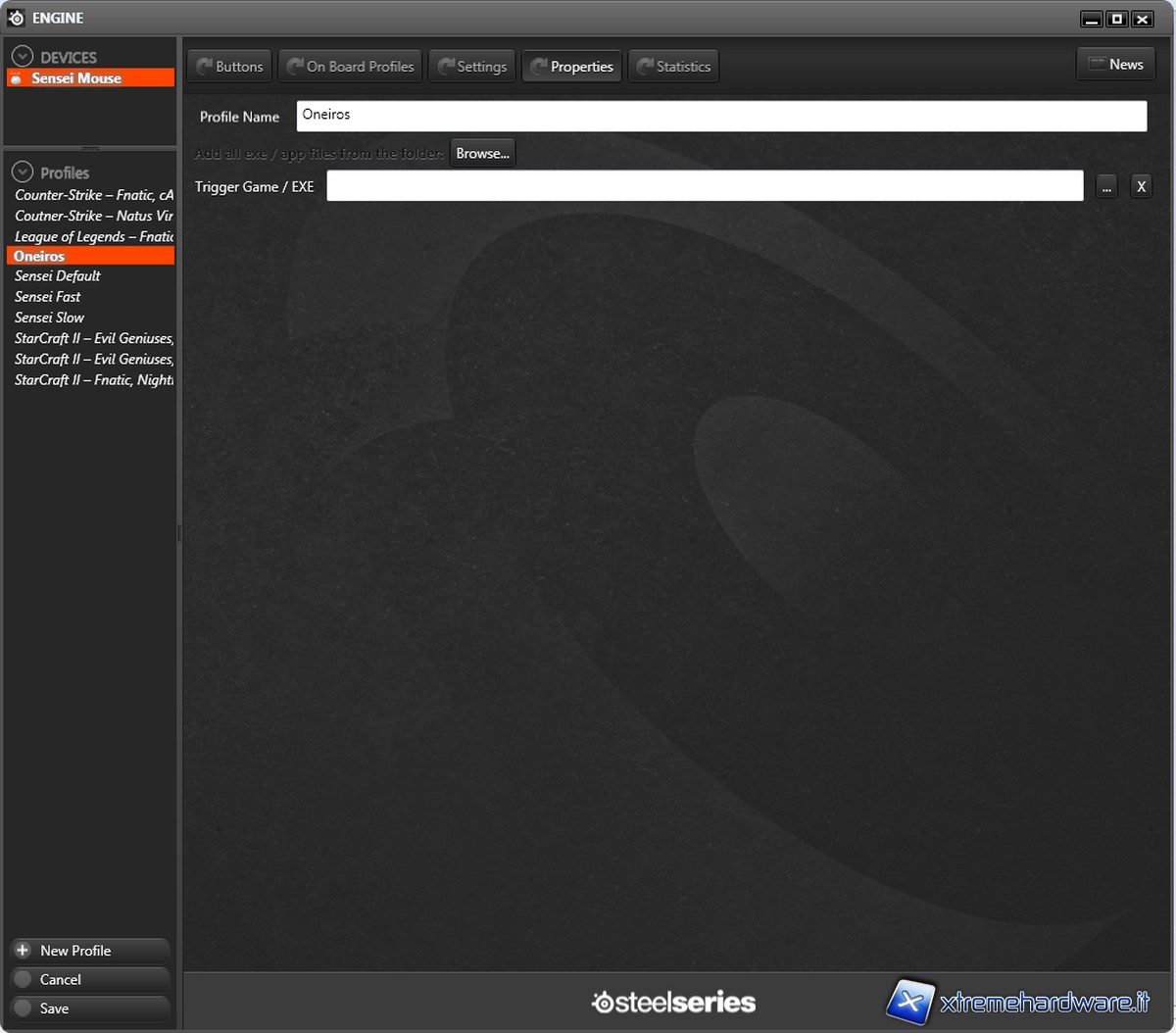Open the News panel button
This screenshot has width=1176, height=1033.
tap(1115, 65)
